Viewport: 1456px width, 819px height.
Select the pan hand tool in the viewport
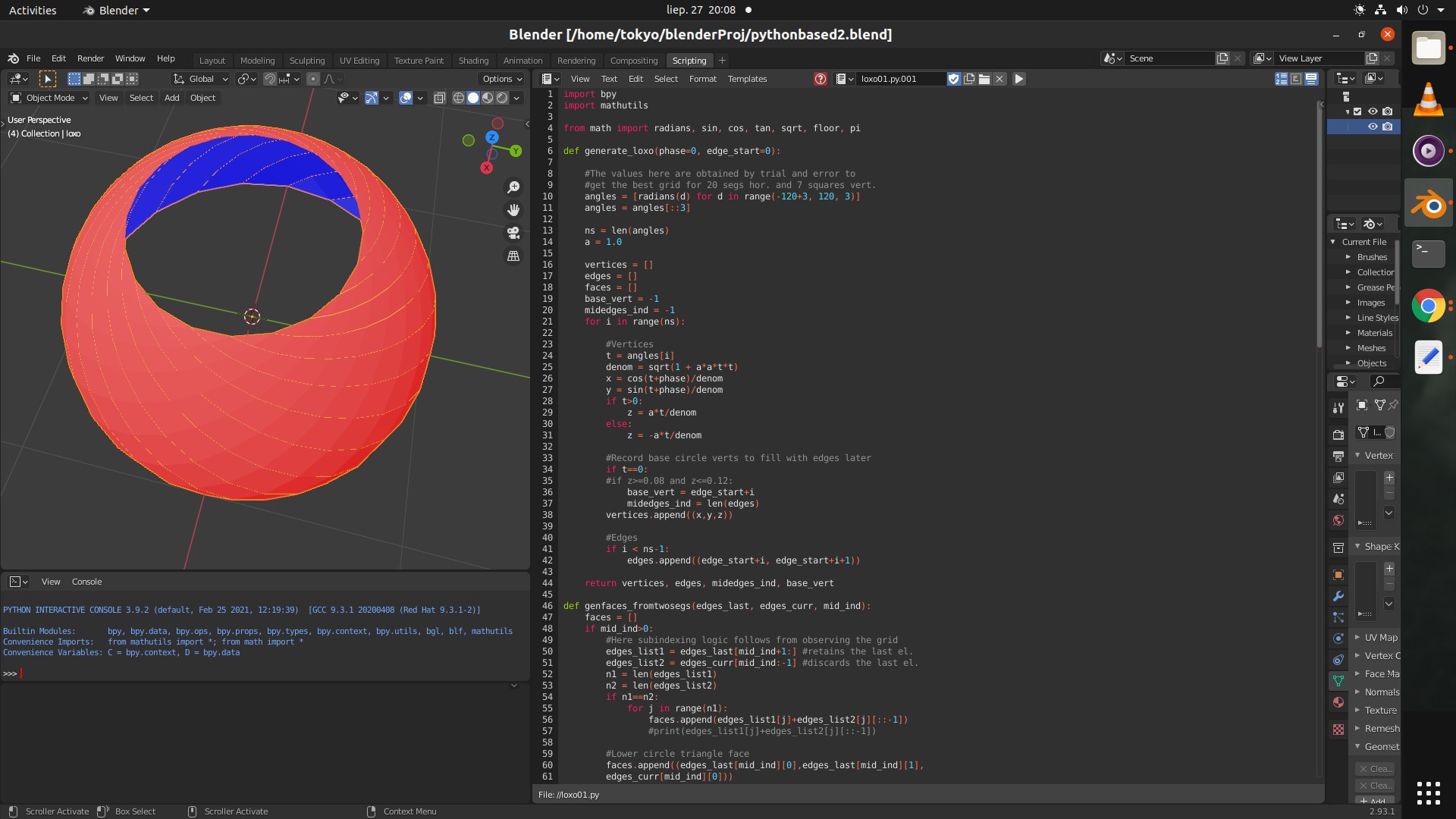(x=513, y=210)
